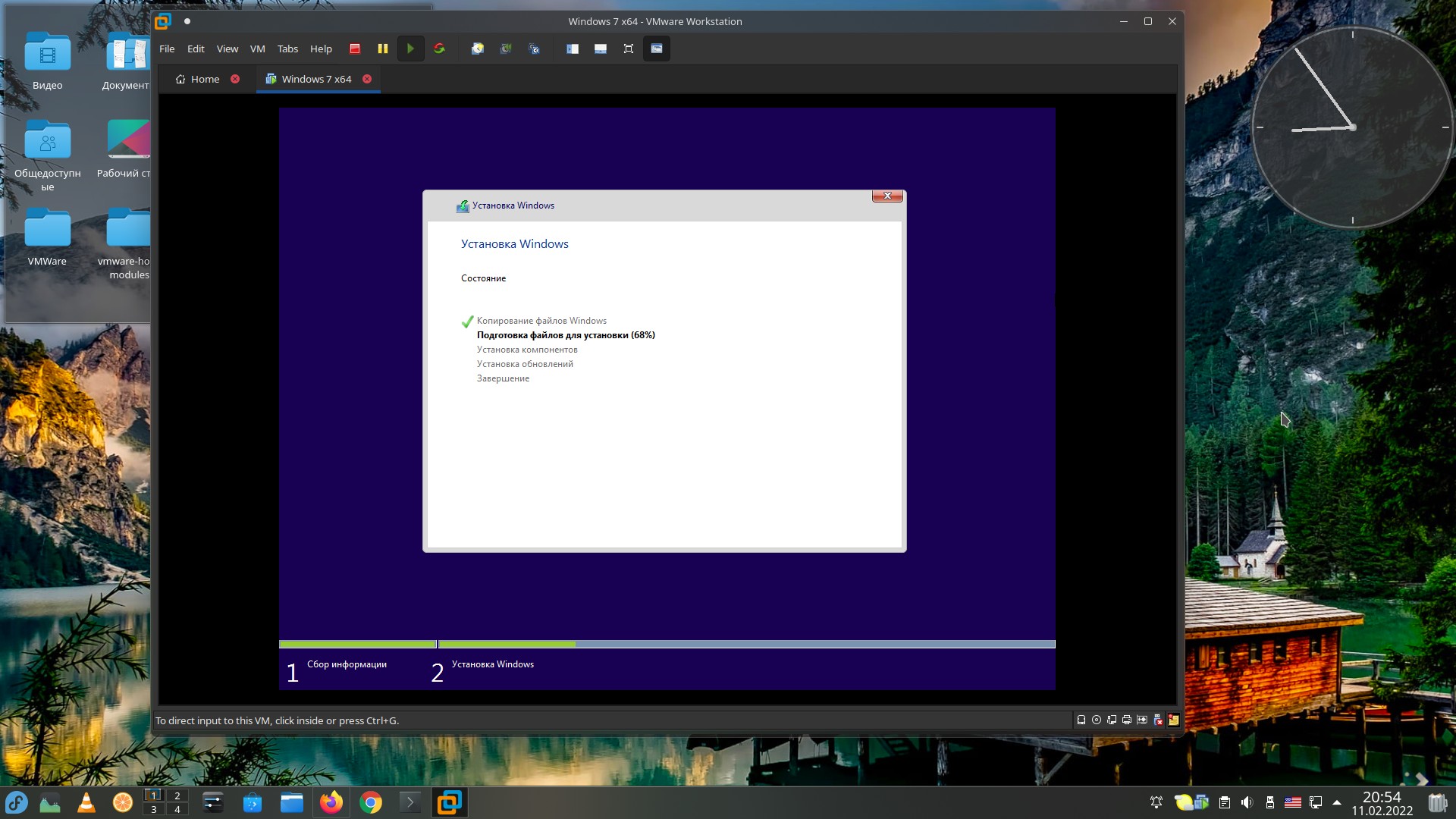Click the Установка обновлений line
This screenshot has width=1456, height=819.
click(525, 364)
